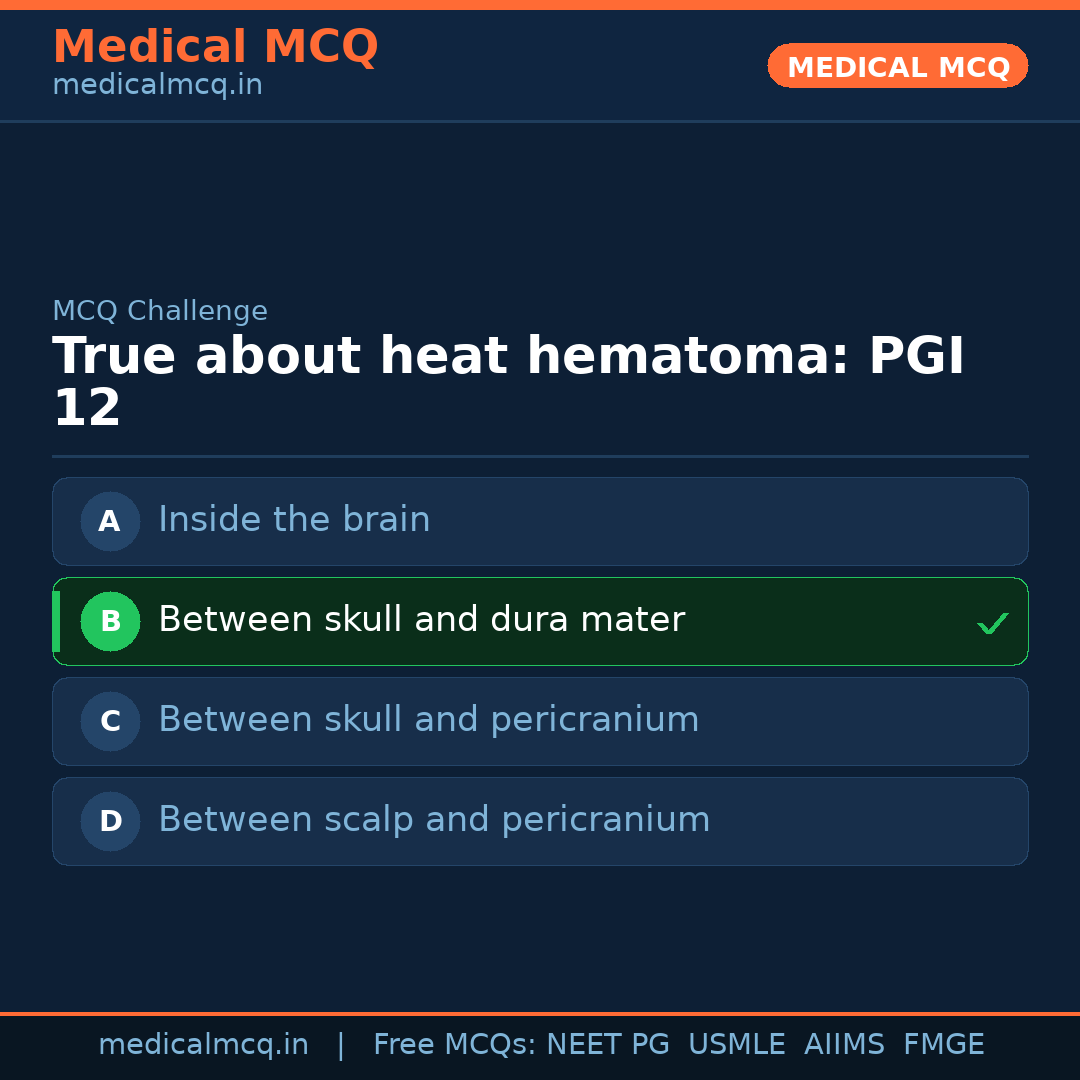Select 'Between skull and dura mater' answer

(x=421, y=620)
